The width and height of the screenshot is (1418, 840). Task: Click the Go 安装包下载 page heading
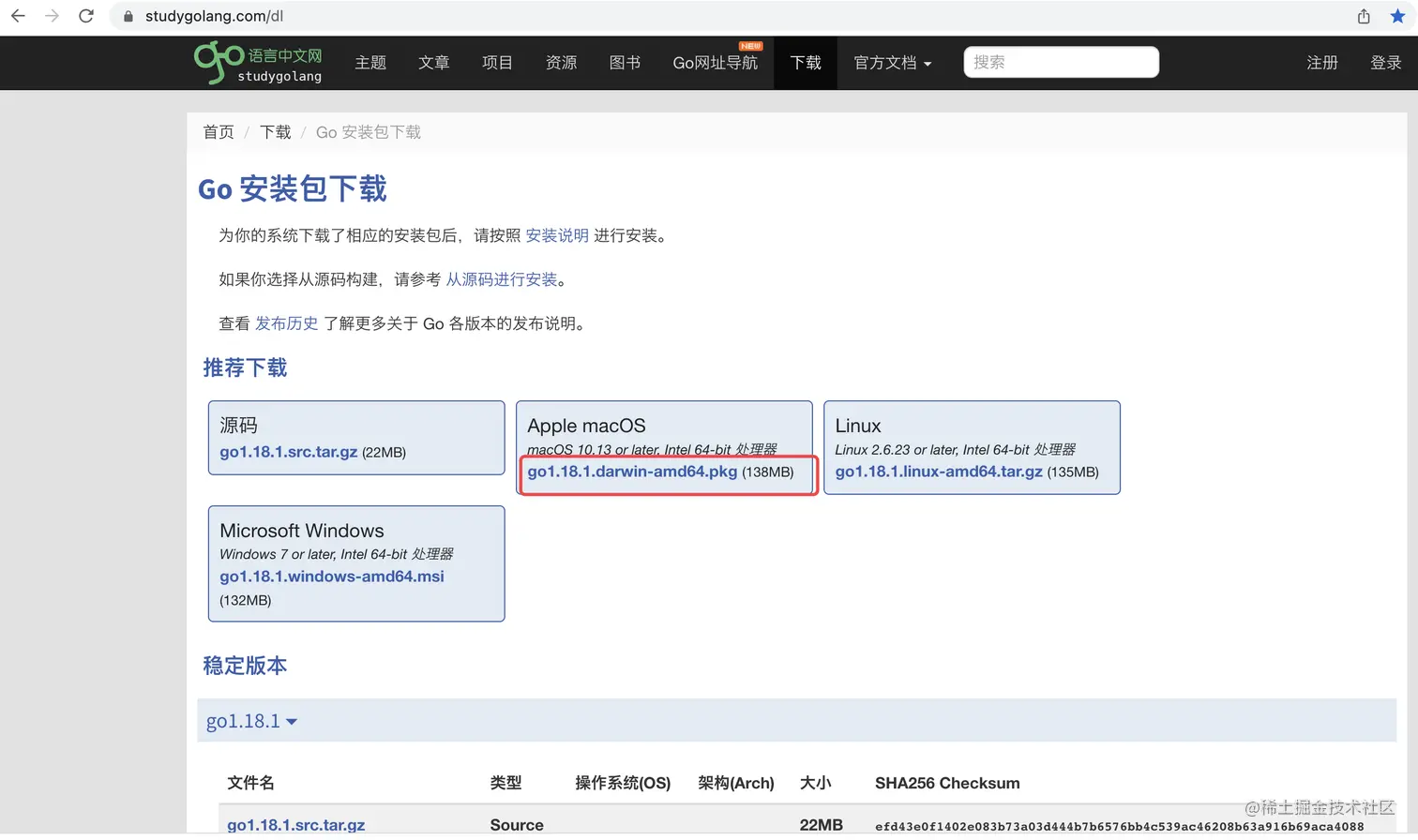coord(292,189)
